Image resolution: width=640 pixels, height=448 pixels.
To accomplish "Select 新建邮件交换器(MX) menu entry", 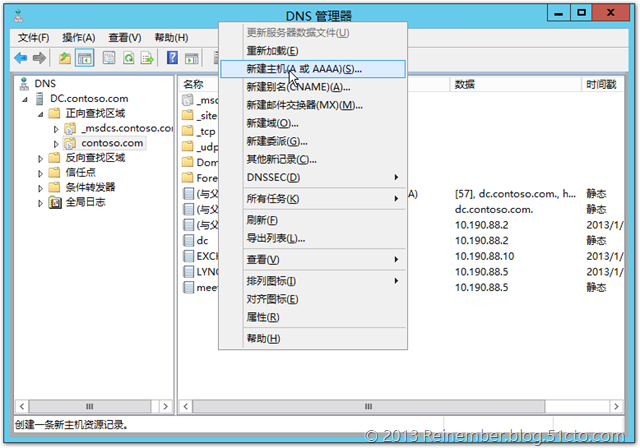I will tap(304, 105).
